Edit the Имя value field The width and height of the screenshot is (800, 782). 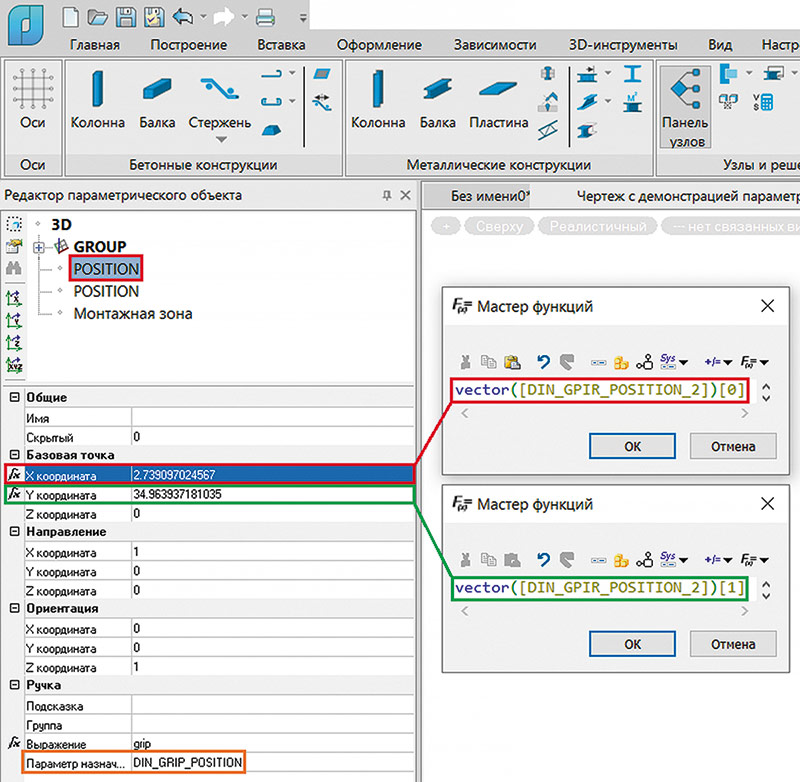pyautogui.click(x=272, y=418)
